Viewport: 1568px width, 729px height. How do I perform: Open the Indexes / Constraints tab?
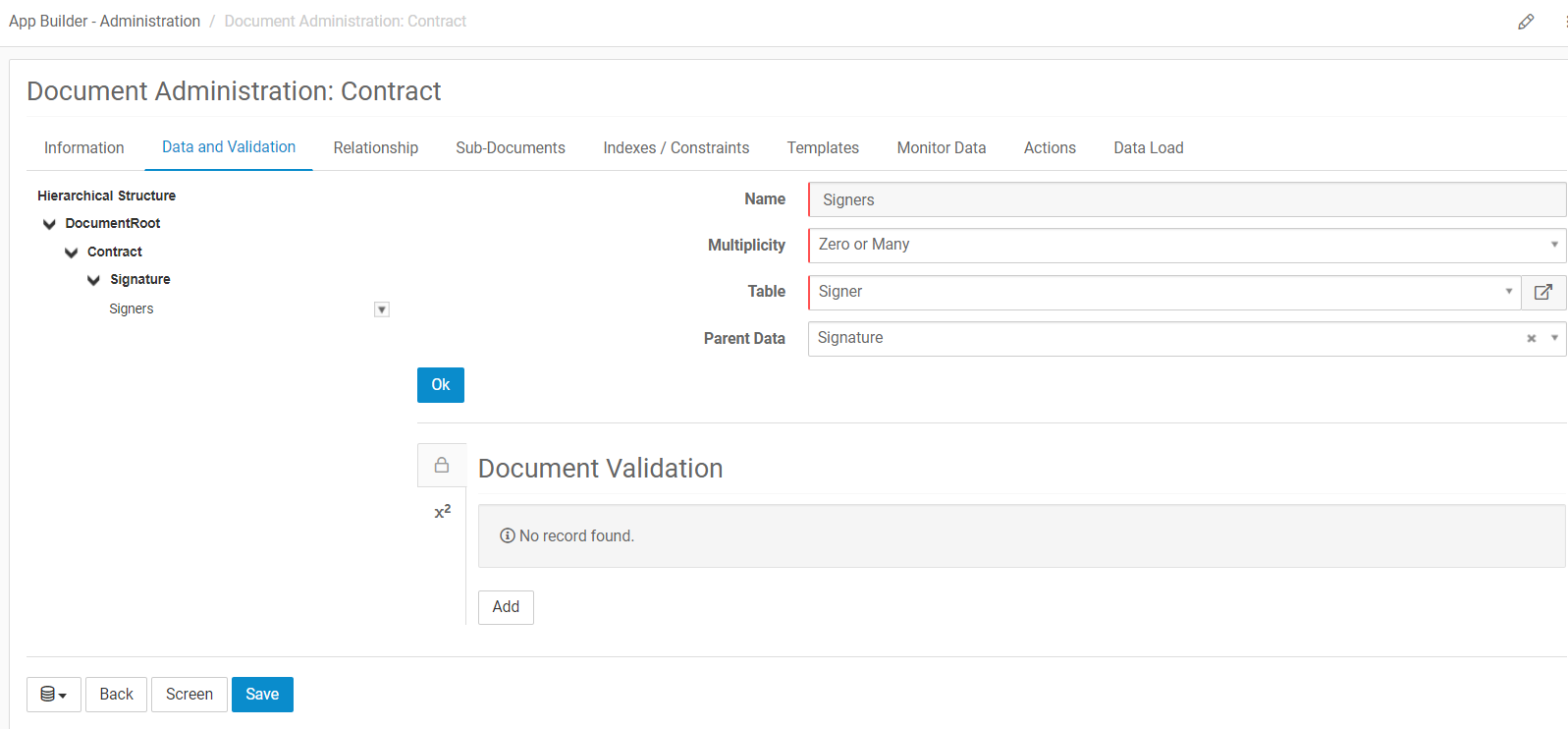pyautogui.click(x=676, y=147)
